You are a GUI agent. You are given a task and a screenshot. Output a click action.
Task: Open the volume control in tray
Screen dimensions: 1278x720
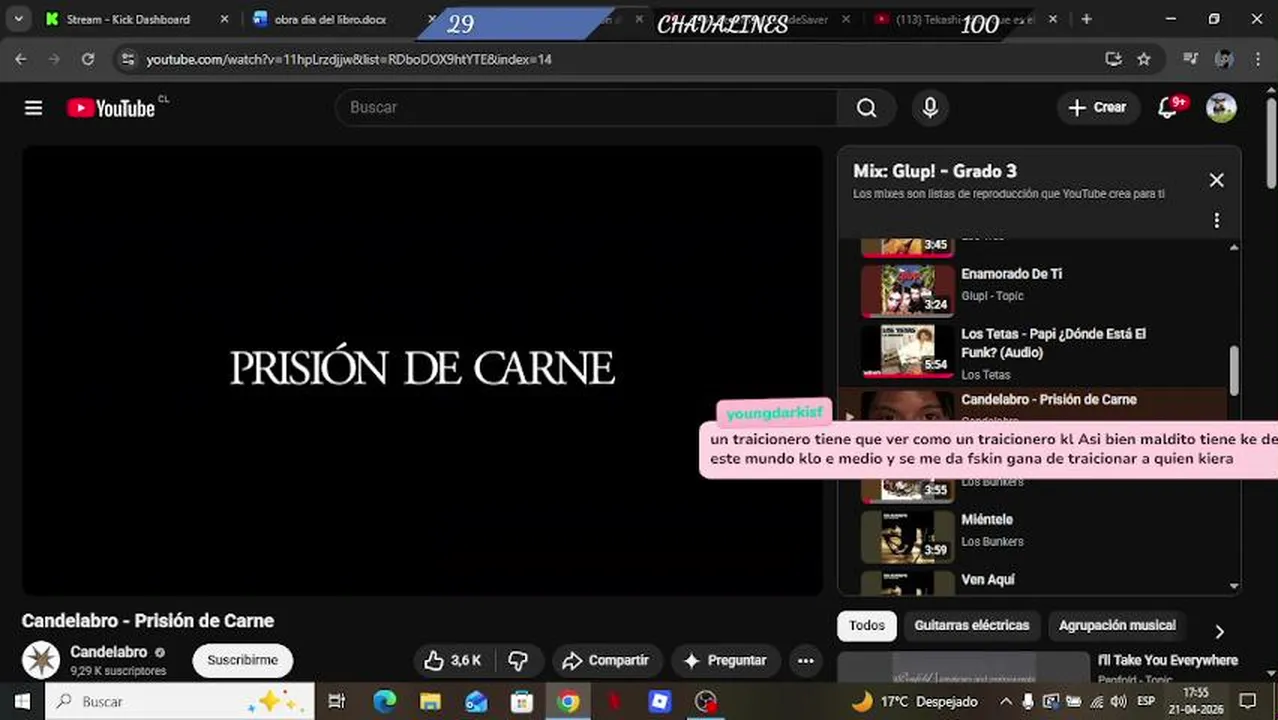(x=1119, y=701)
